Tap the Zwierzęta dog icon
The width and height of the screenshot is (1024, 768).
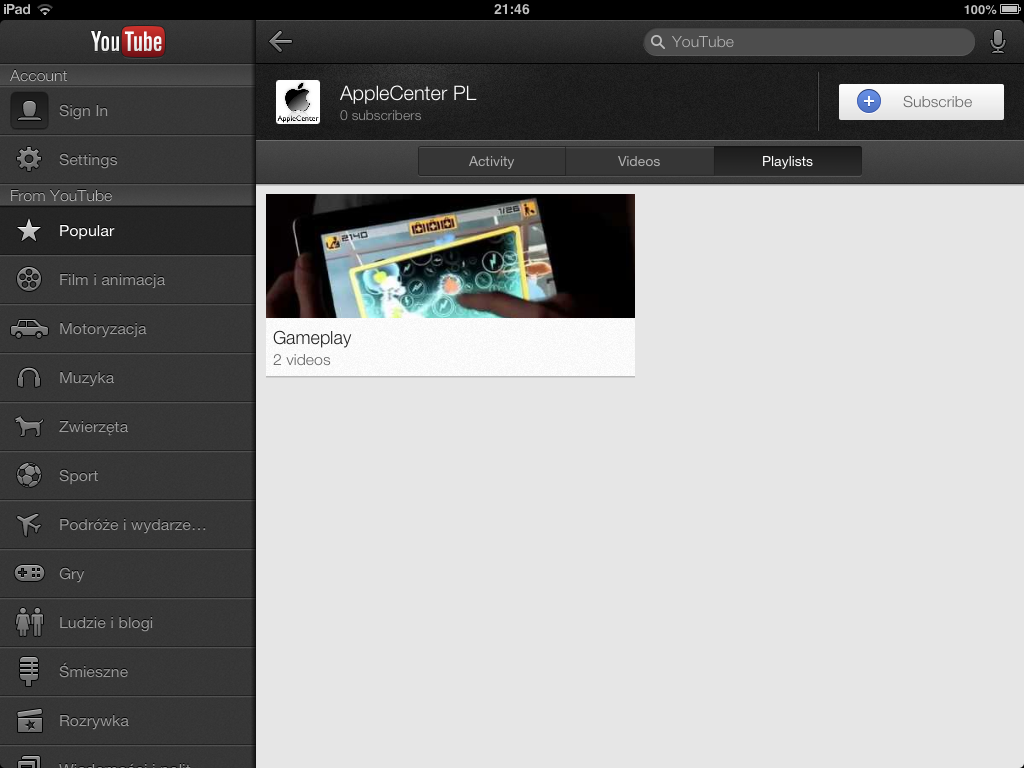coord(29,427)
